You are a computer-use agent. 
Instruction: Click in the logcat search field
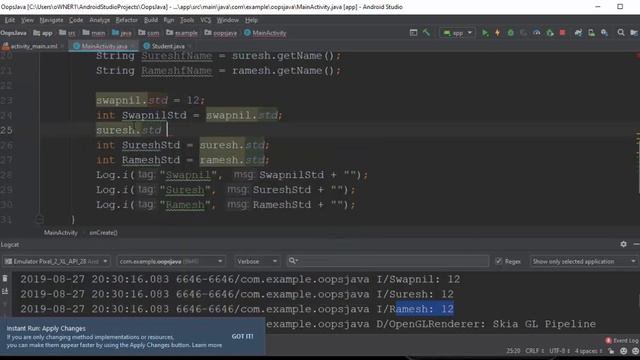click(x=388, y=261)
